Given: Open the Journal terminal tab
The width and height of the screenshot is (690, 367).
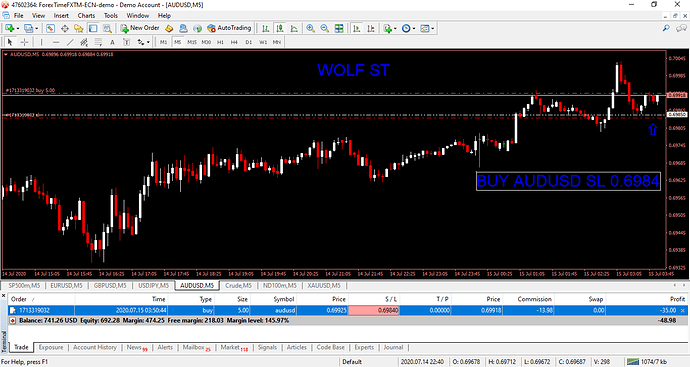Looking at the screenshot, I should pyautogui.click(x=393, y=347).
